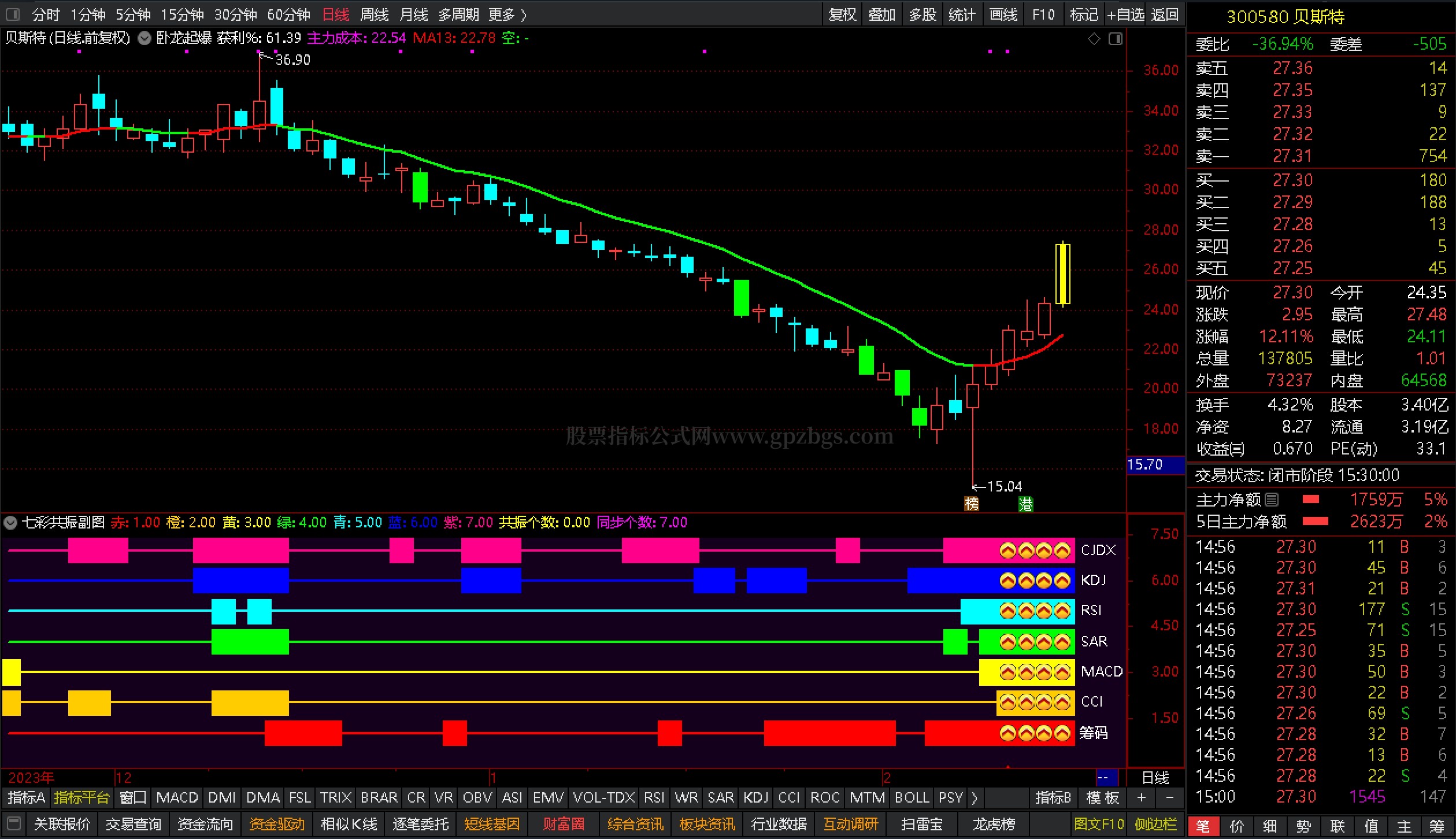Open indicator settings dropdown beside 贝斯特(日线,前复权)

[x=145, y=38]
